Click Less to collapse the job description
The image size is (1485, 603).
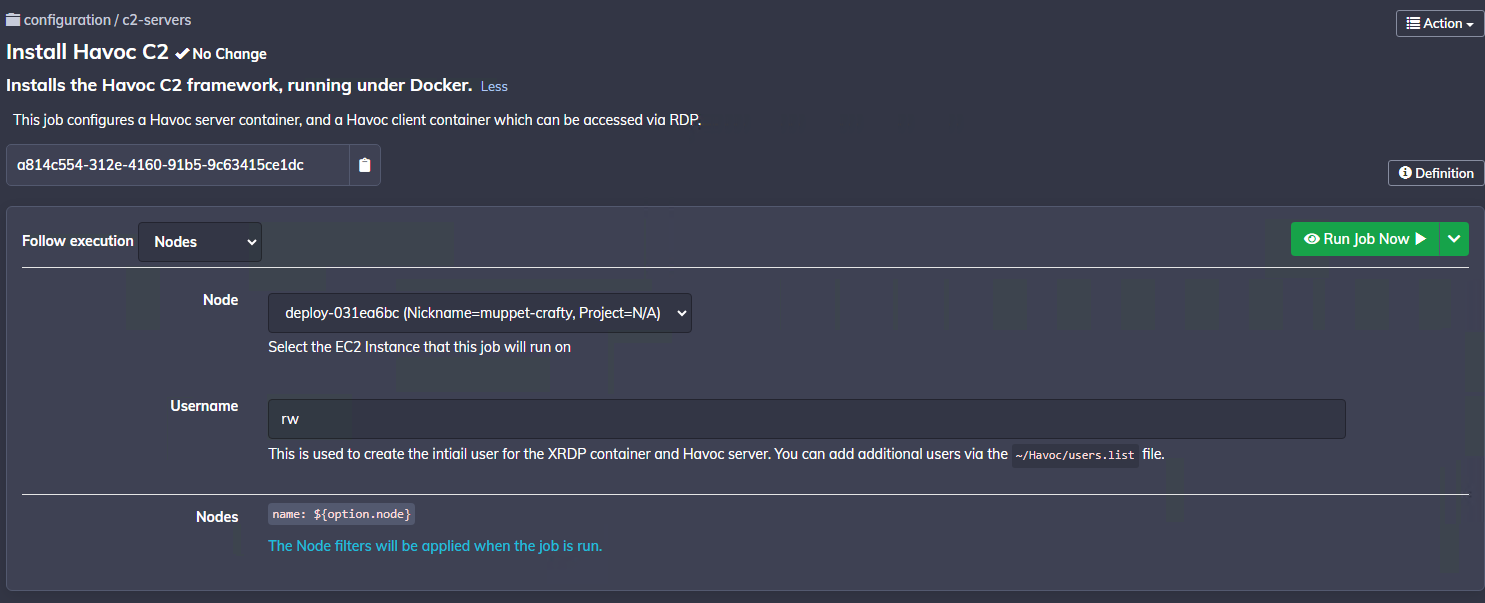coord(494,86)
